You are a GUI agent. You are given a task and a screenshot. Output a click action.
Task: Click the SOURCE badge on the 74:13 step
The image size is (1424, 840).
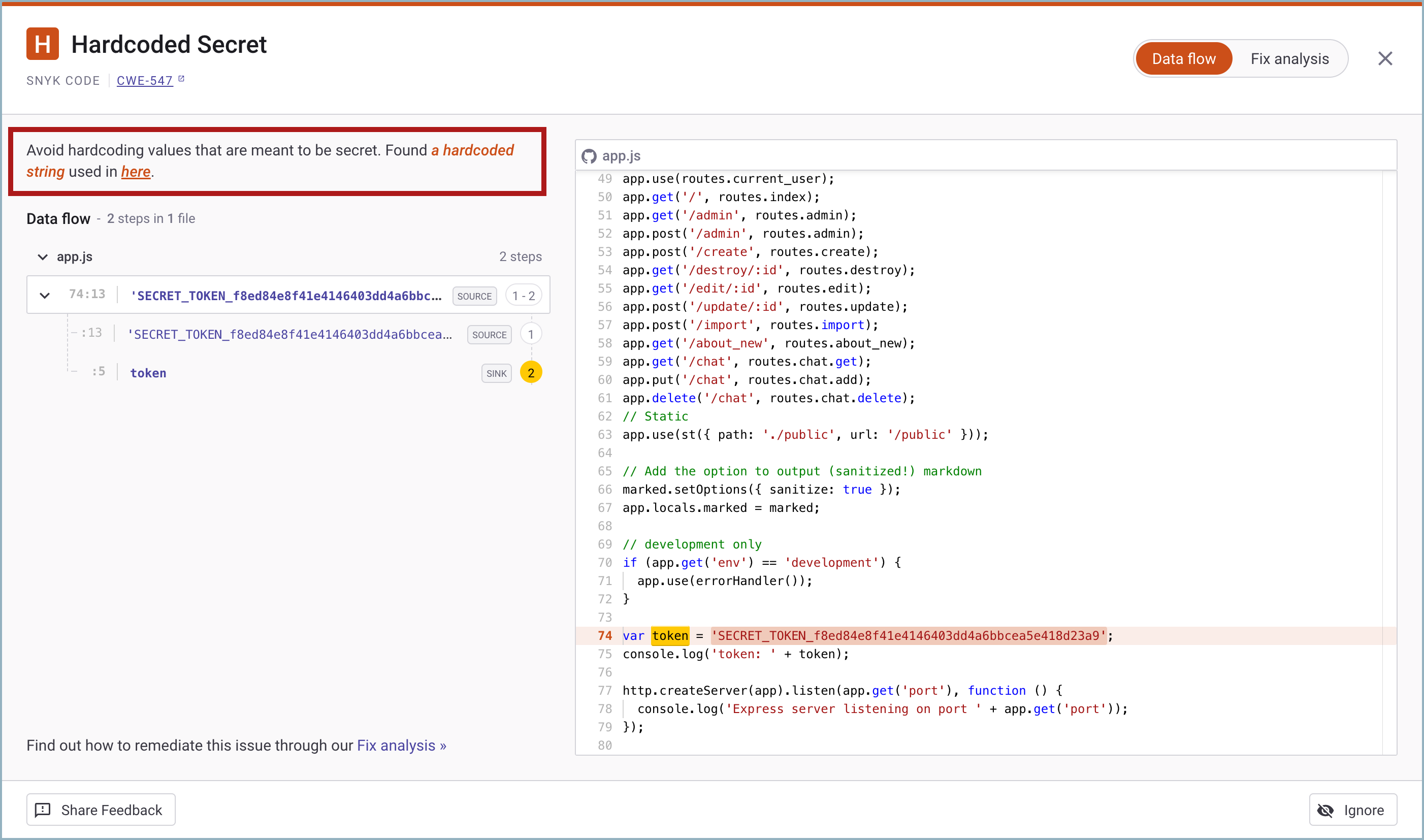[x=474, y=296]
